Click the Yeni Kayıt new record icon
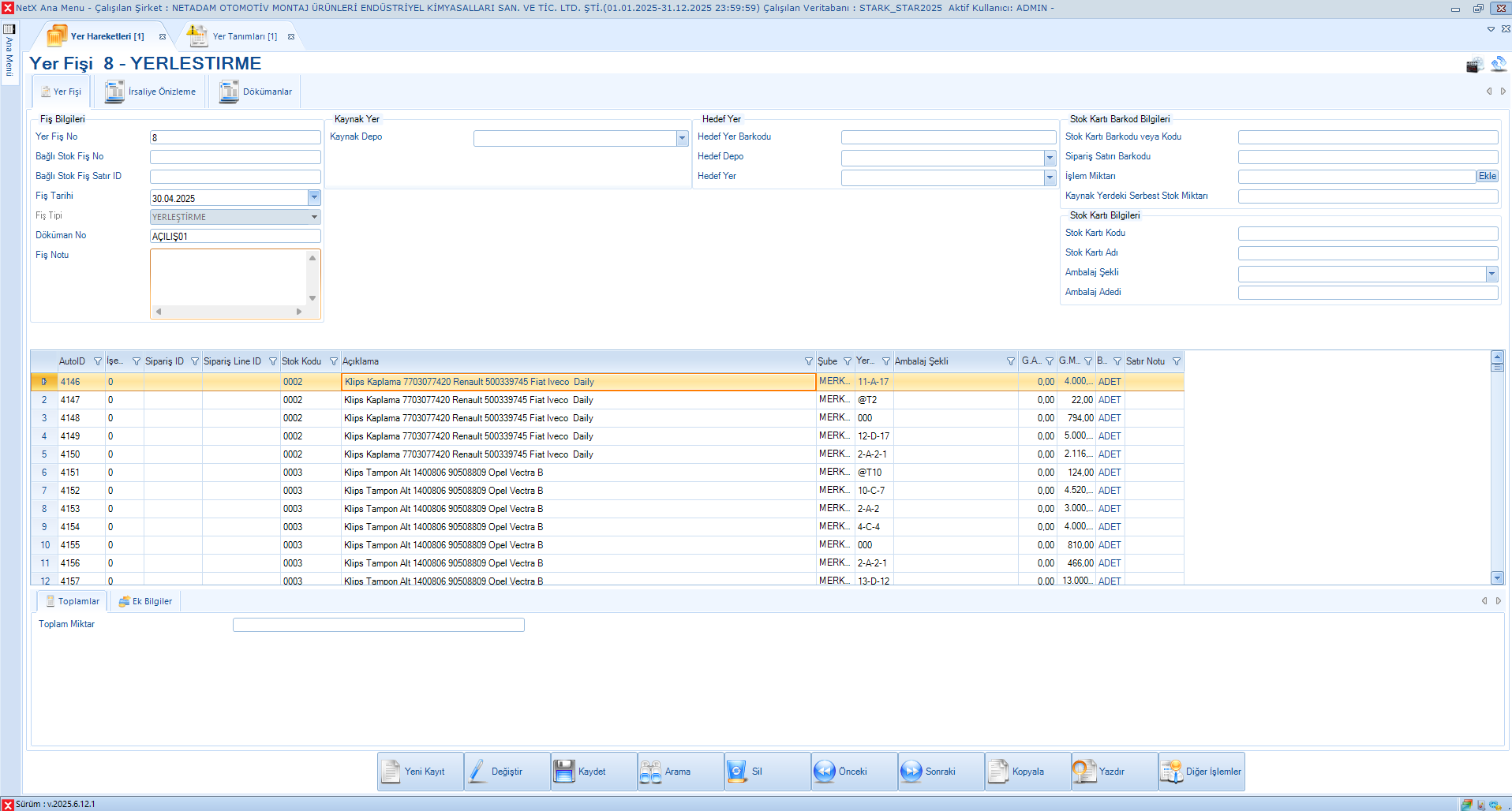This screenshot has width=1512, height=811. [391, 771]
